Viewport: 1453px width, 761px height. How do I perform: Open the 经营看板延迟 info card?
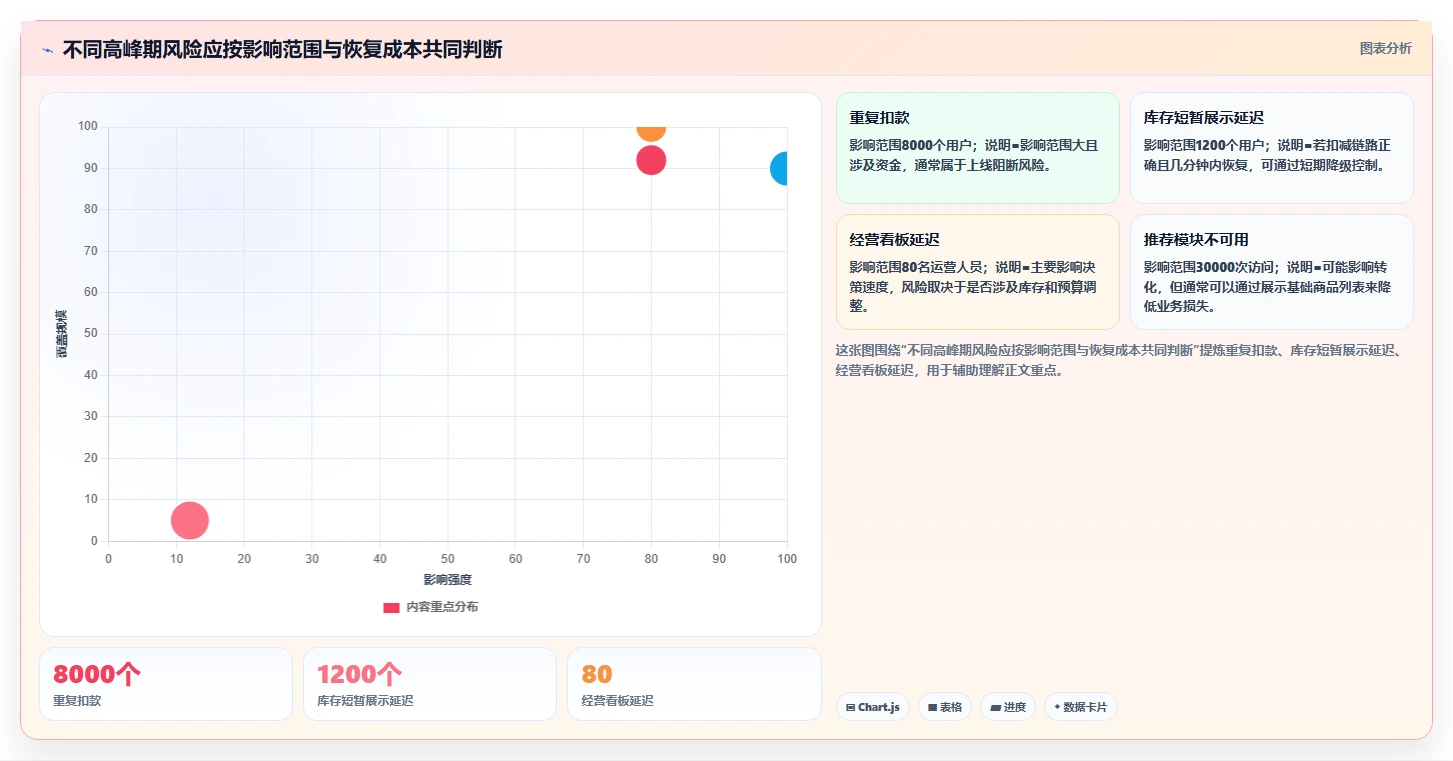977,272
